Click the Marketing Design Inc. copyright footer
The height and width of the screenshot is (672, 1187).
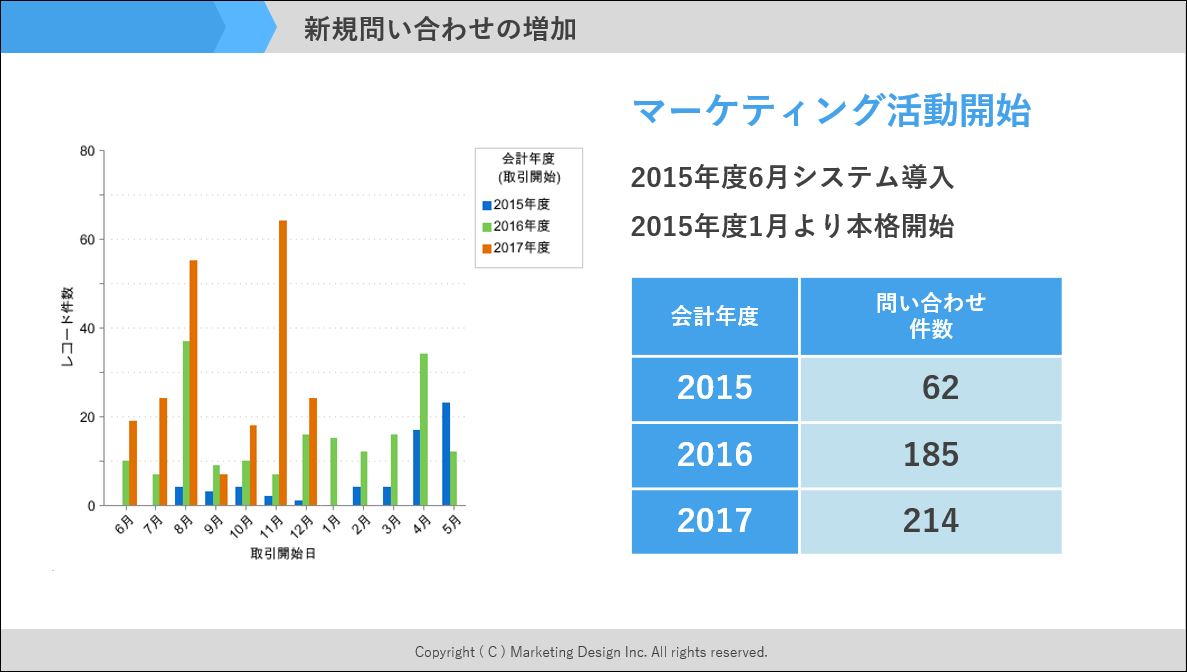tap(592, 652)
